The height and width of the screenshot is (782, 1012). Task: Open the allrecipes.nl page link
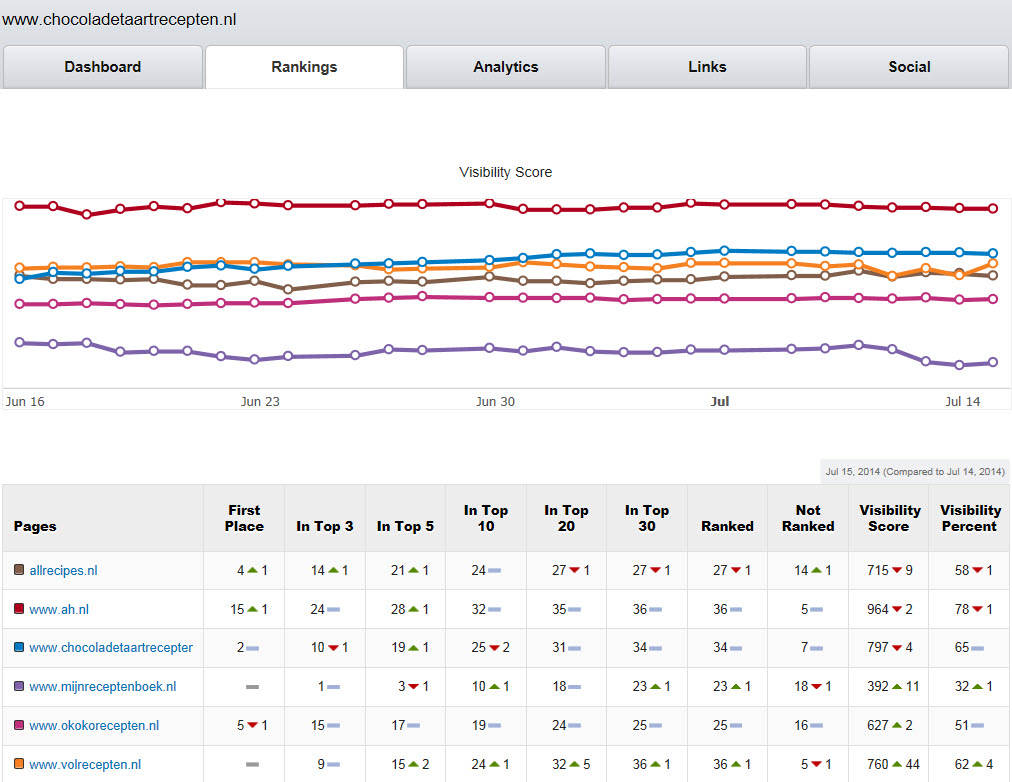click(63, 570)
